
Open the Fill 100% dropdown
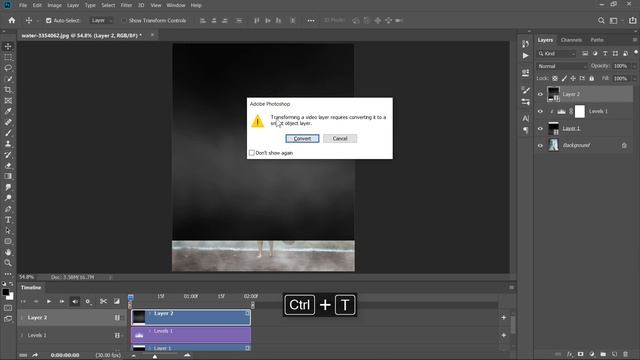634,78
